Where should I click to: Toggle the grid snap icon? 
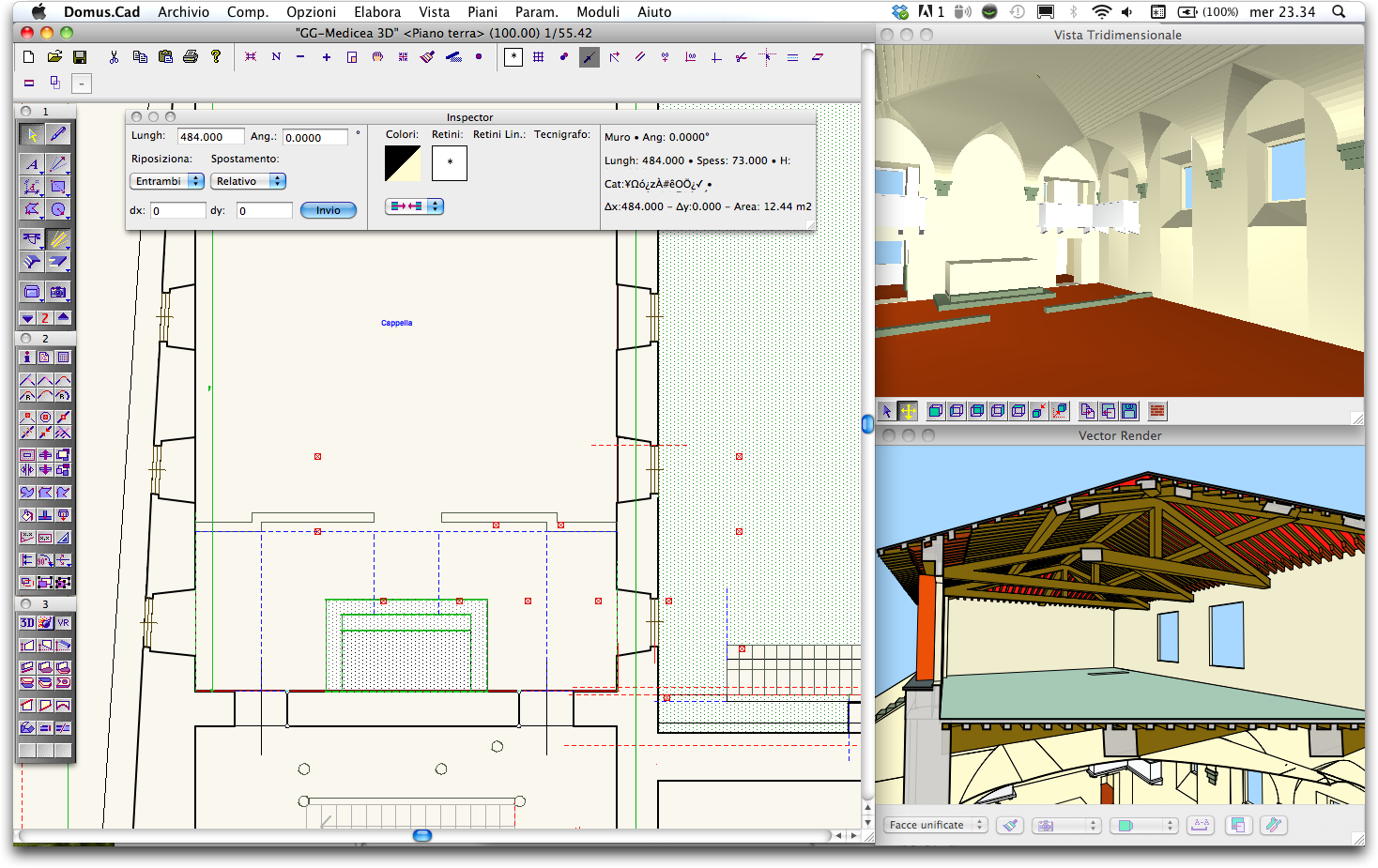point(539,57)
